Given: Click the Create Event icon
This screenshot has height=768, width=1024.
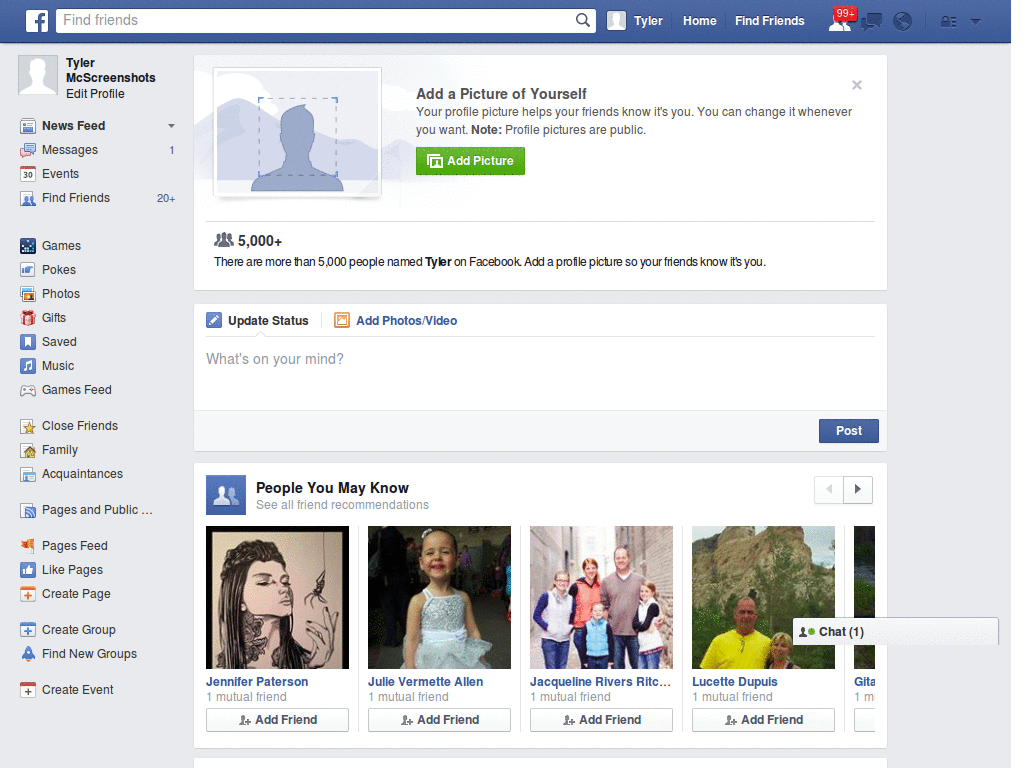Looking at the screenshot, I should coord(27,690).
